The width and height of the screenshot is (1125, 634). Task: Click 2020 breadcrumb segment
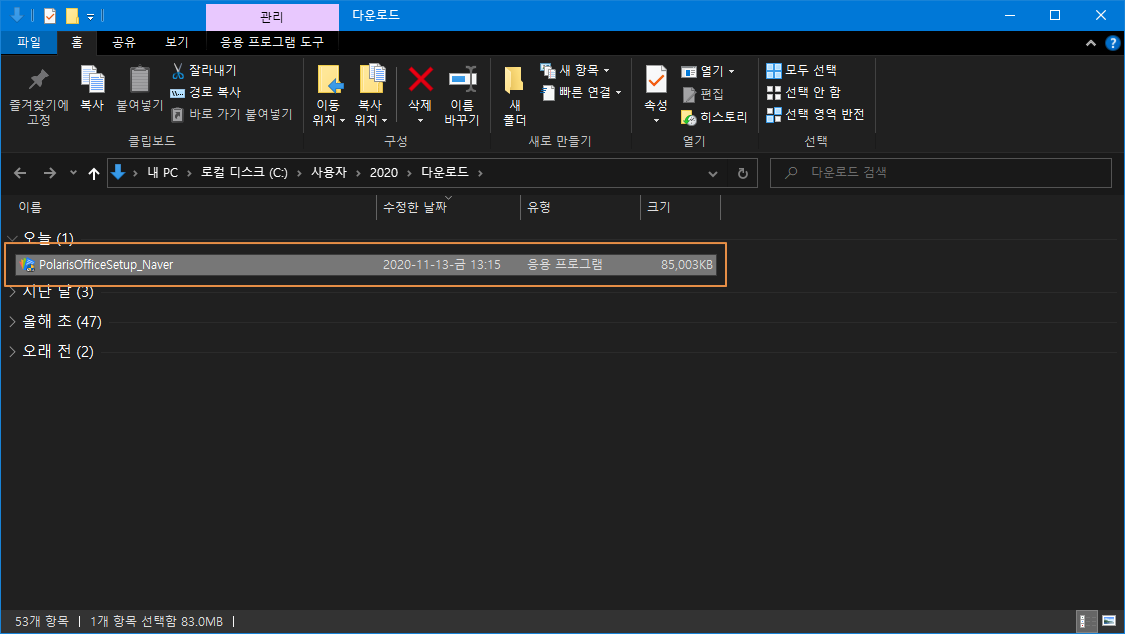tap(384, 173)
